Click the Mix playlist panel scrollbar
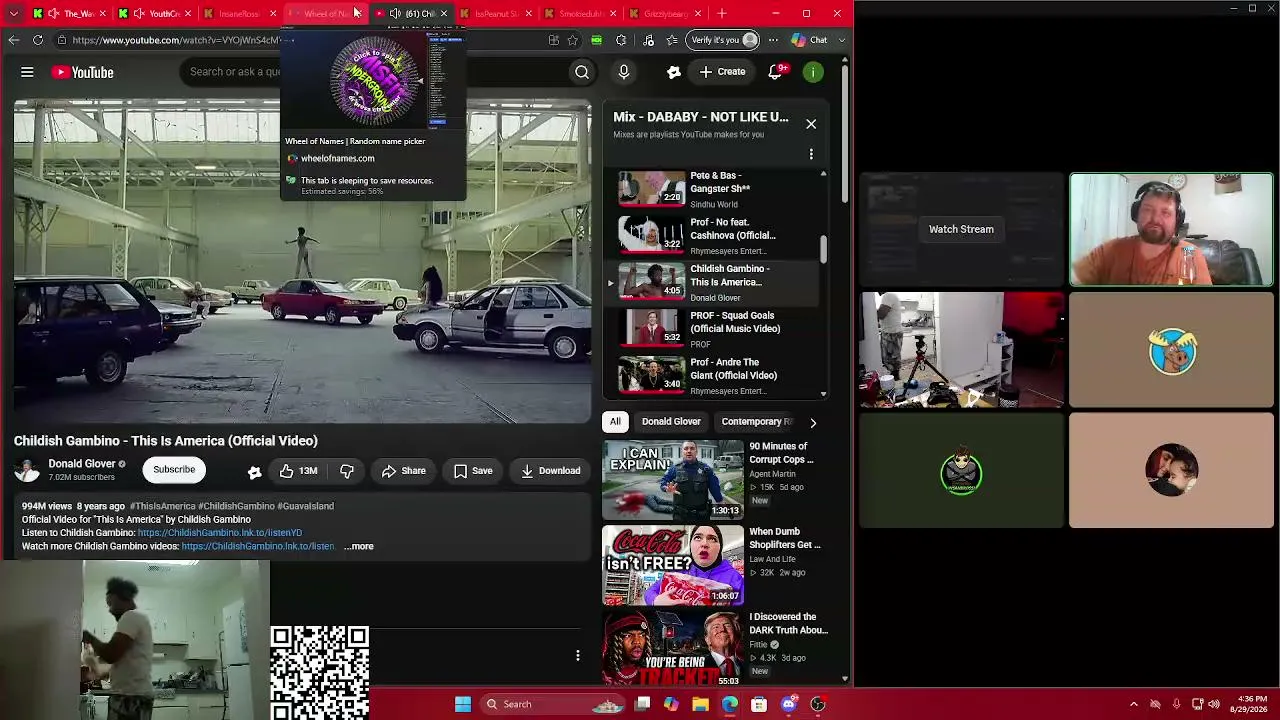 (x=823, y=249)
